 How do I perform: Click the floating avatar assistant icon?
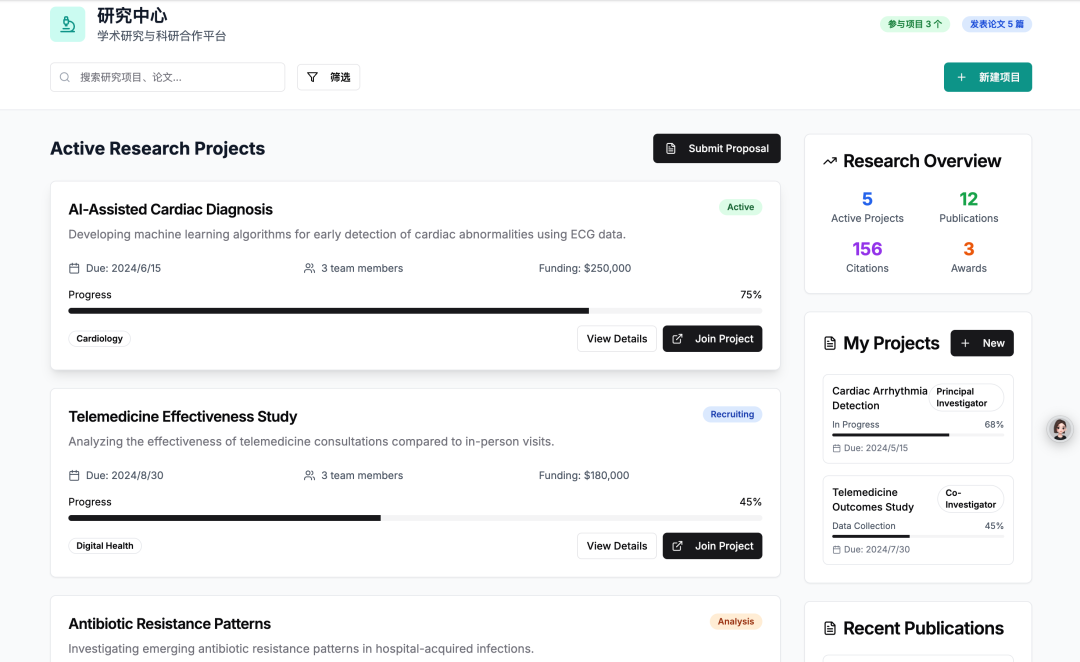coord(1060,429)
